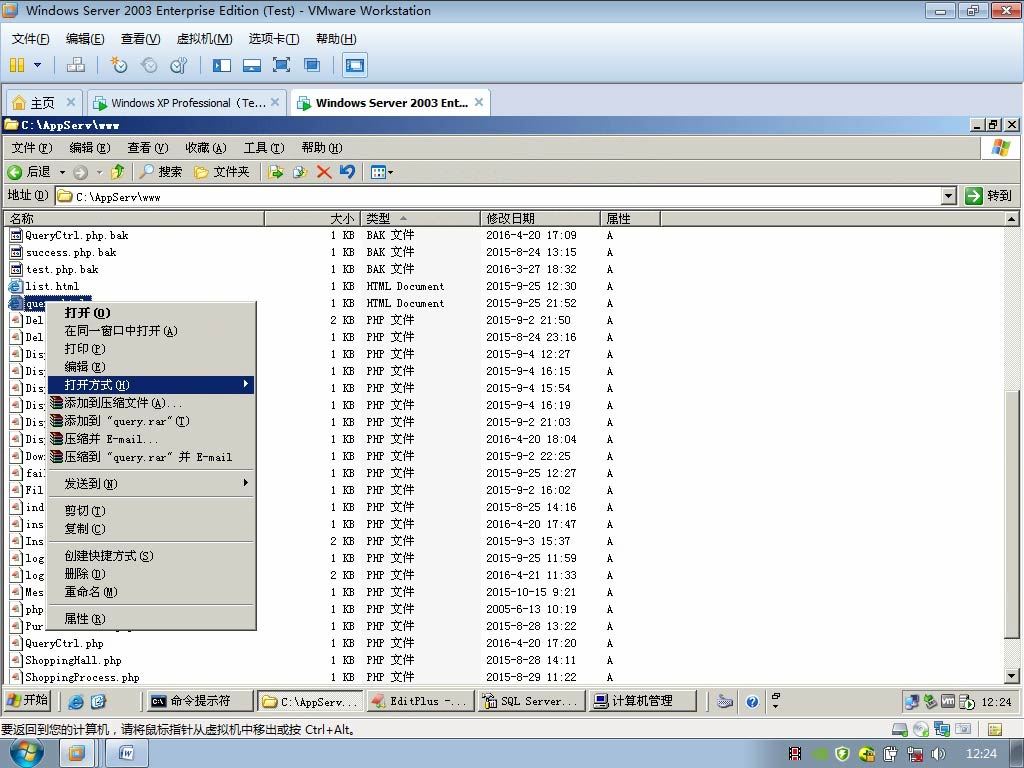Take a VM snapshot using the snapshot icon
1024x768 pixels.
click(118, 65)
